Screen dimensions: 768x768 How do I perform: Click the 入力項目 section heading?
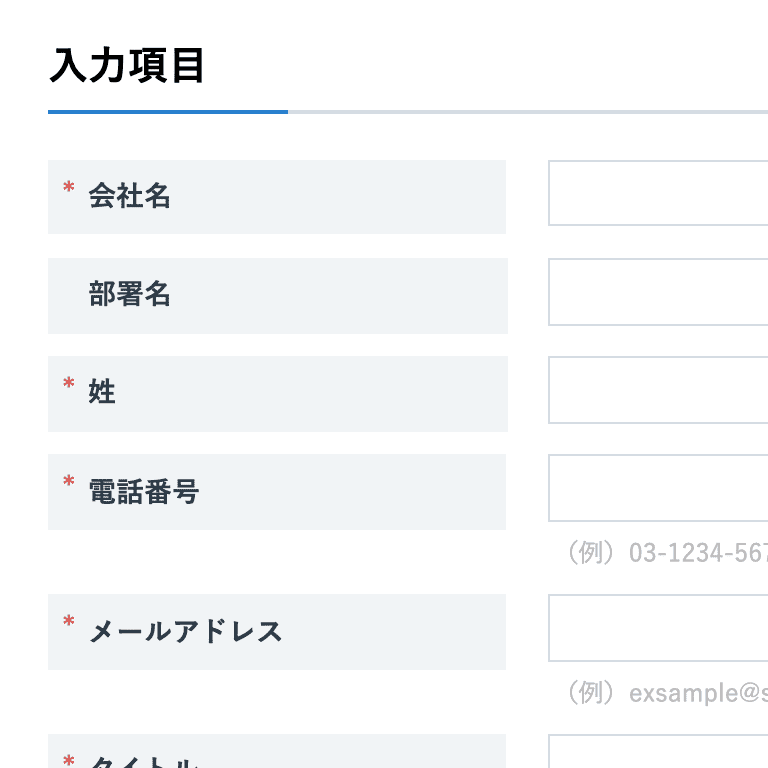click(127, 66)
